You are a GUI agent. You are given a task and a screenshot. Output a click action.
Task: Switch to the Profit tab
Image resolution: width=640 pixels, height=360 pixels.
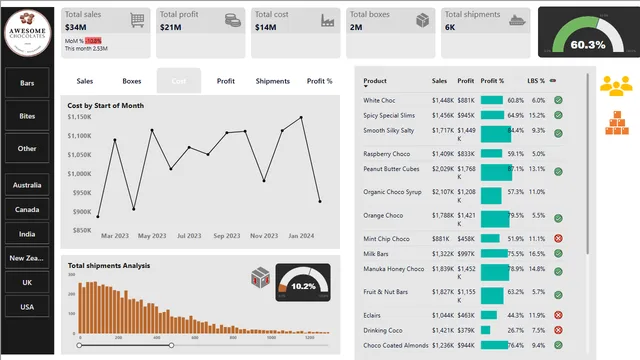pos(226,81)
